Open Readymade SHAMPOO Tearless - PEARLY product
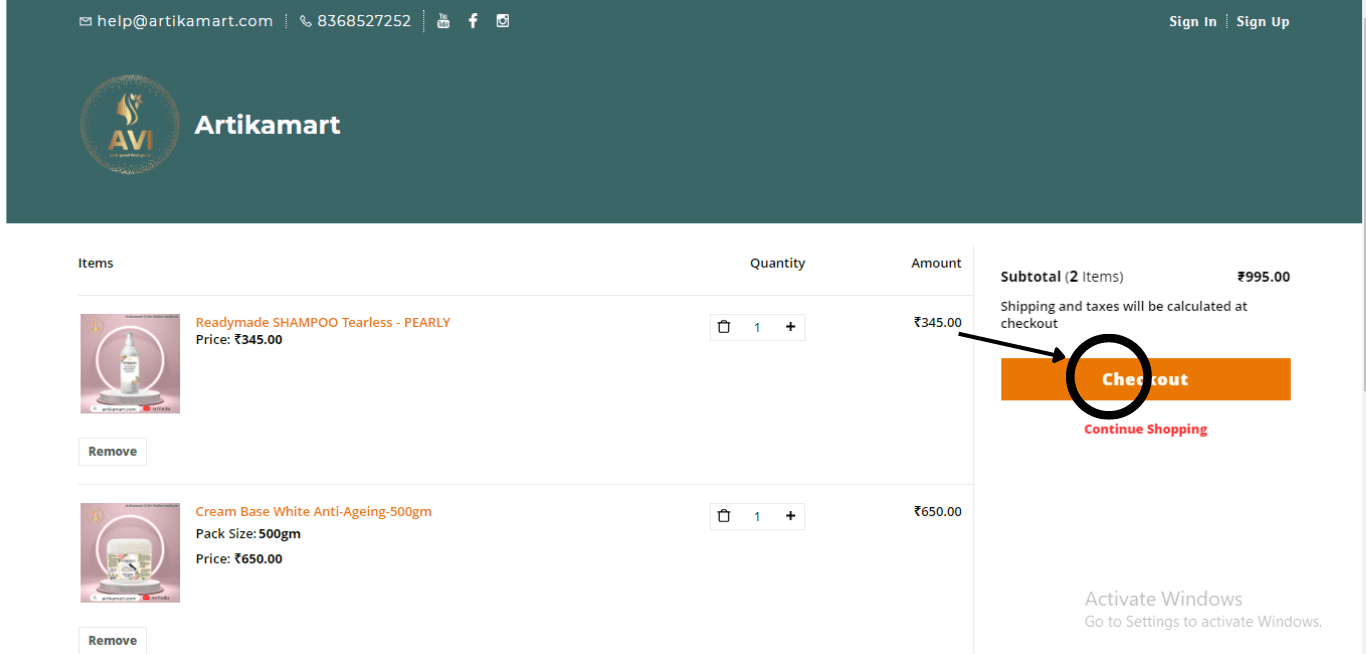 coord(323,322)
